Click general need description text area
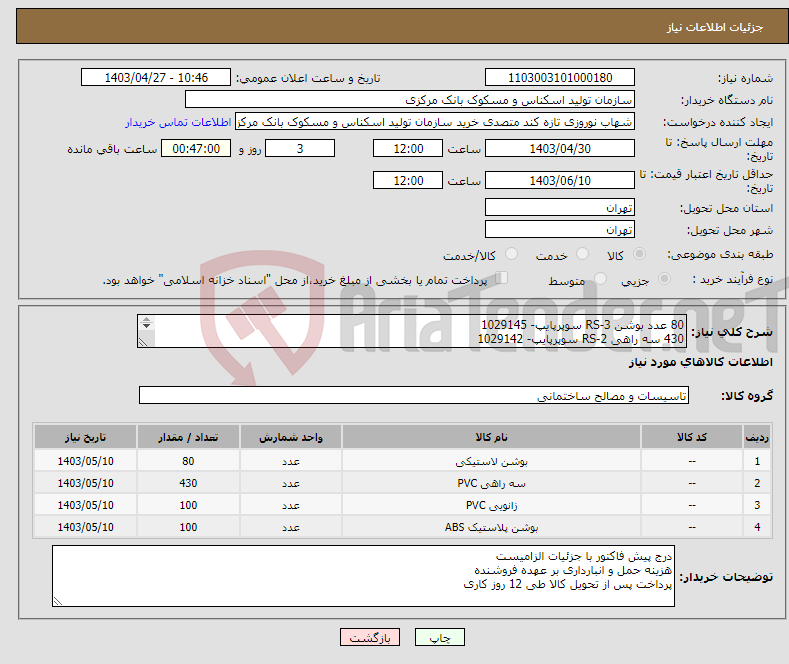Screen dimensions: 789x664 tap(412, 331)
